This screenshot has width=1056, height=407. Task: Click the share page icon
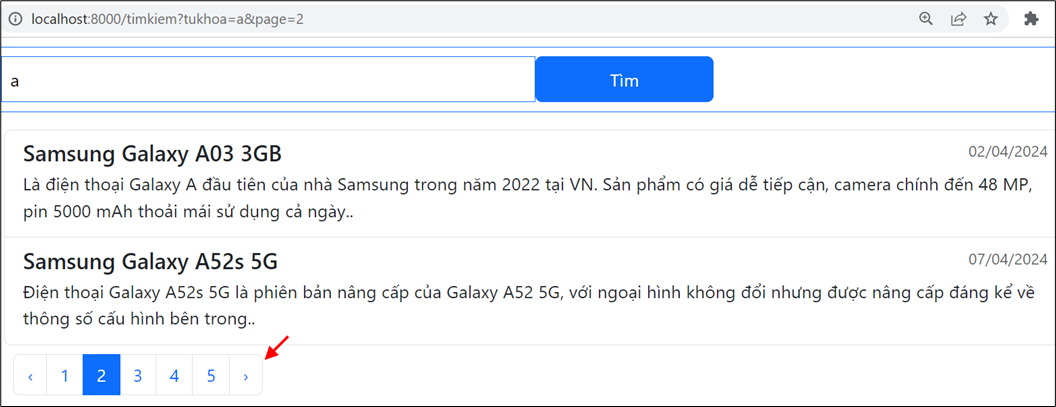point(958,19)
